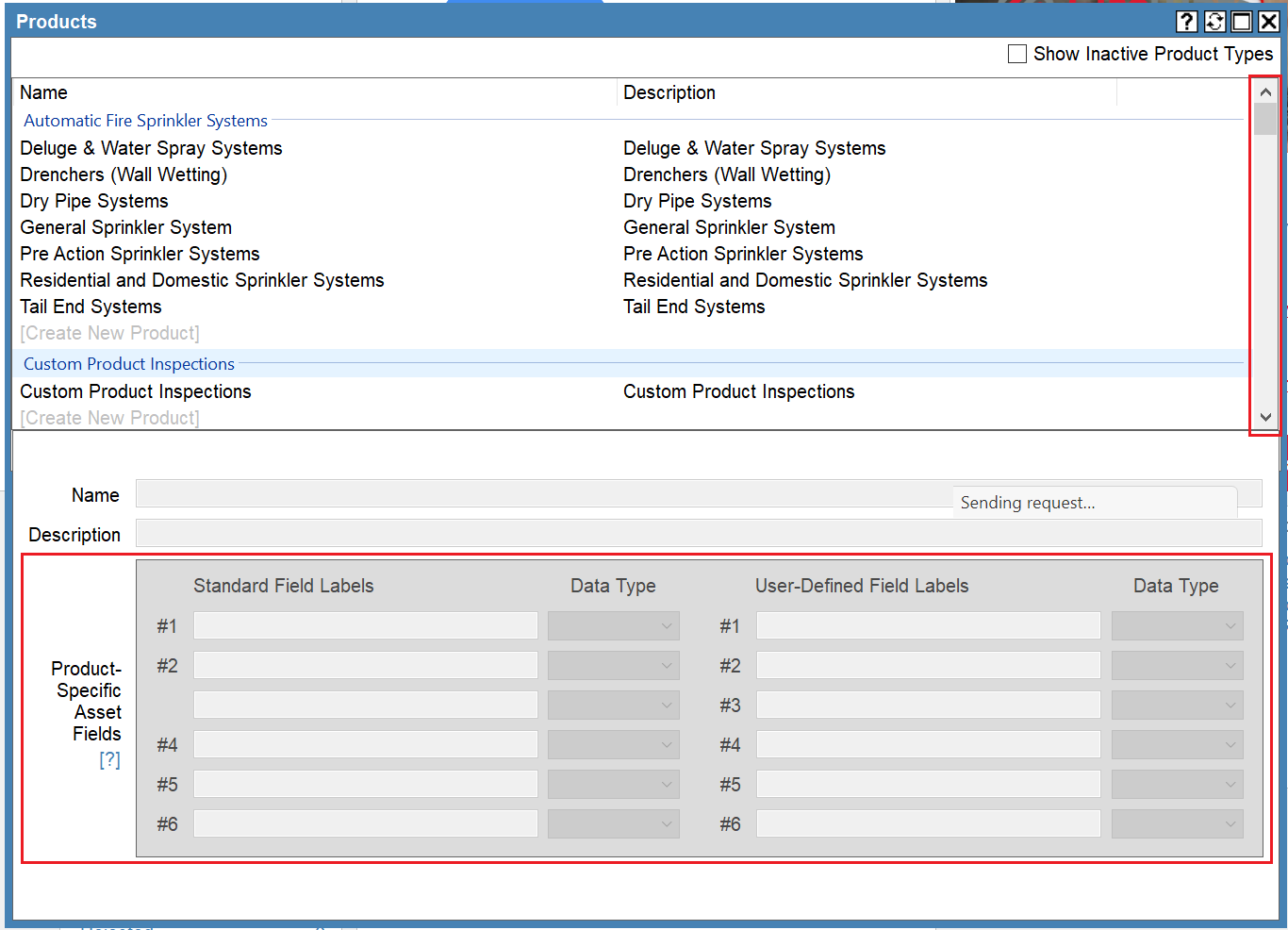The width and height of the screenshot is (1288, 930).
Task: Click Pre Action Sprinkler Systems description cell
Action: tap(743, 254)
